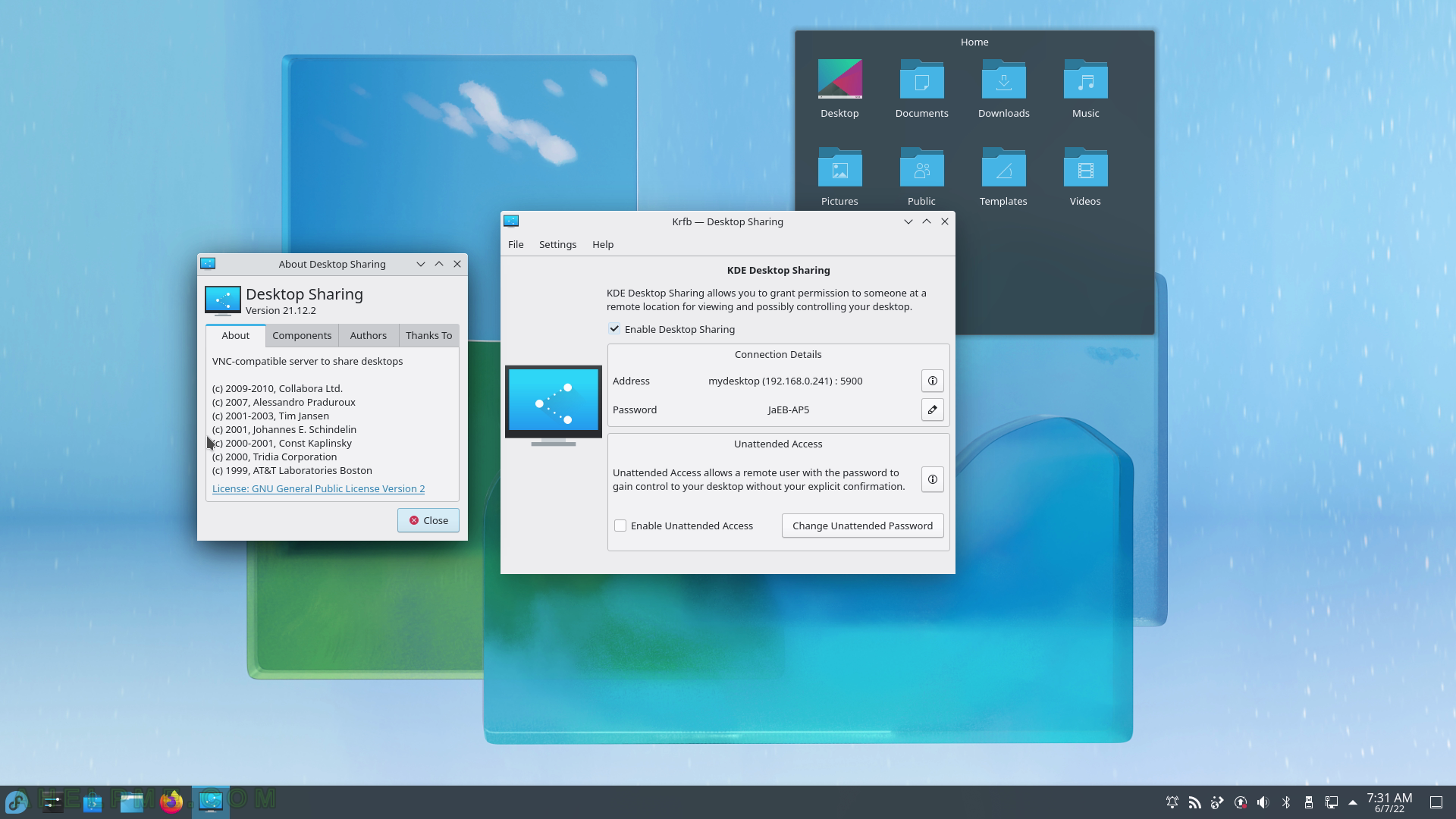Click the 'Version 21.12.2' text

(x=281, y=310)
